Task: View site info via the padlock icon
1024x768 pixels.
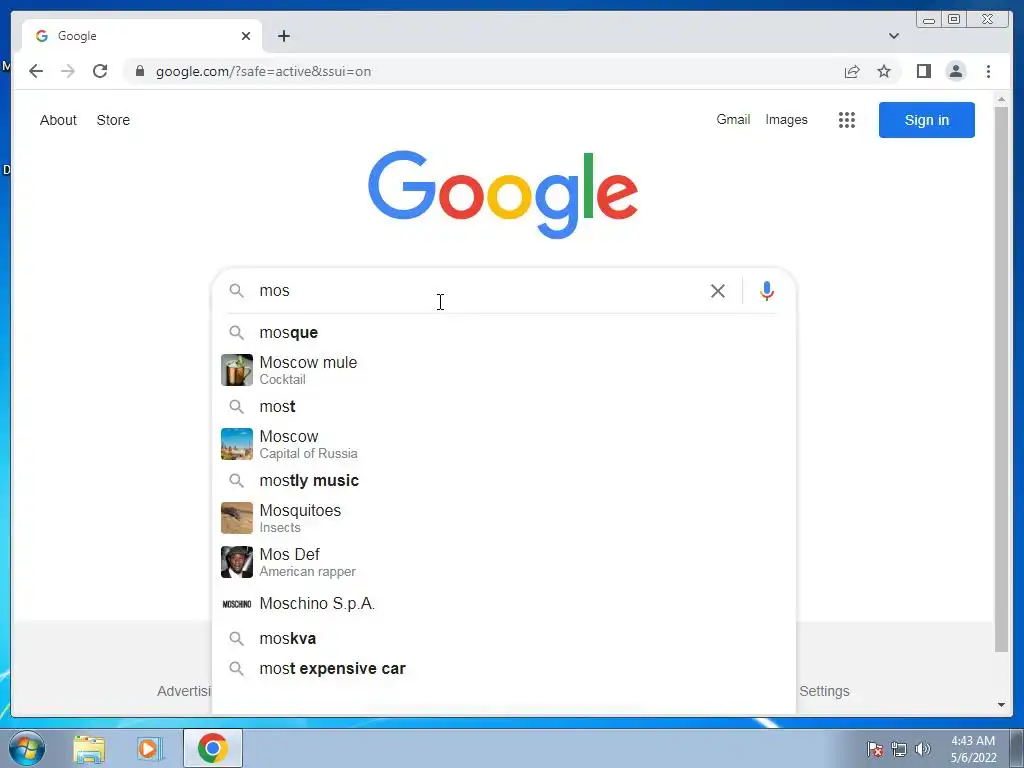Action: pyautogui.click(x=139, y=71)
